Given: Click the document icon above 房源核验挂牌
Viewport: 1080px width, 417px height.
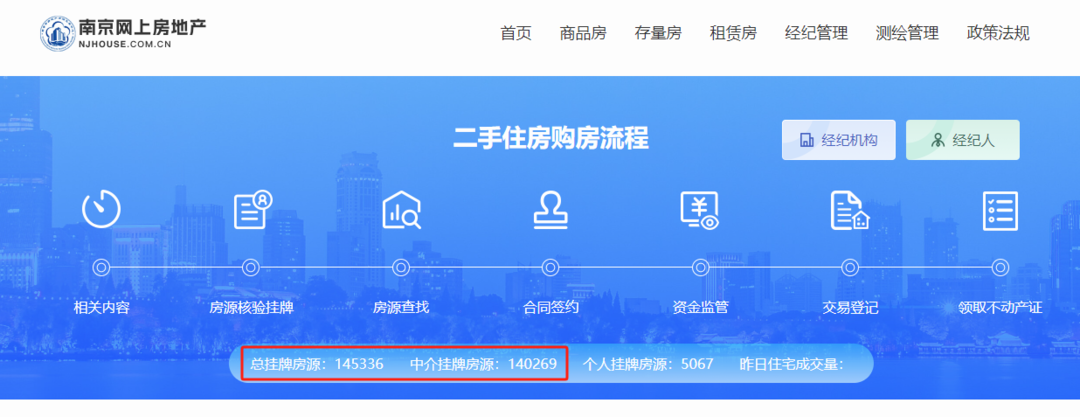Looking at the screenshot, I should click(251, 210).
